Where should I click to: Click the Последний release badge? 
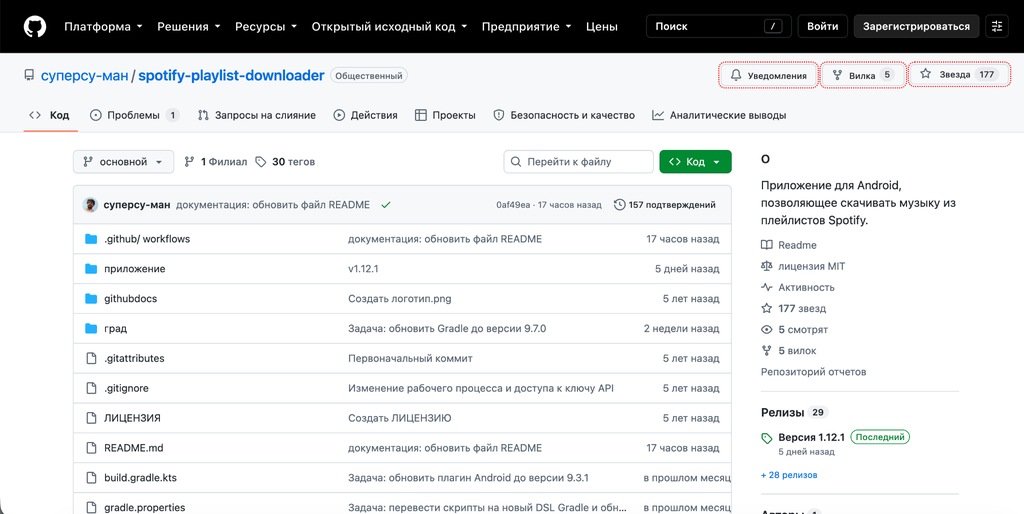coord(880,437)
